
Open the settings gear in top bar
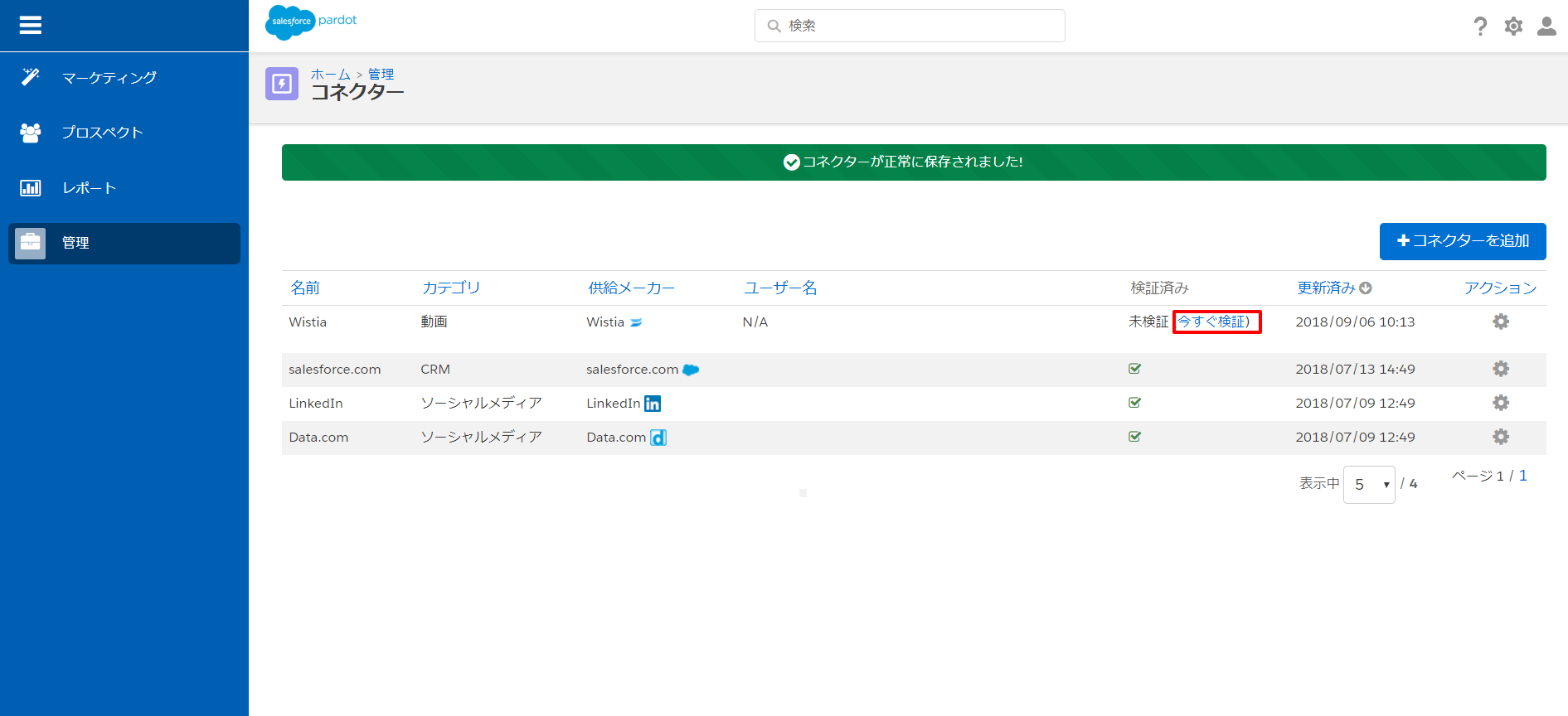click(x=1513, y=27)
